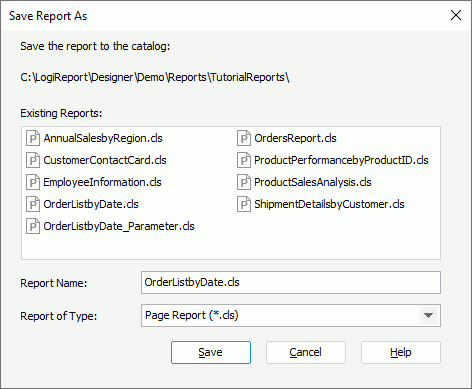
Task: Select the ShipmentDetailsbyCustomer.cls file name
Action: (329, 204)
